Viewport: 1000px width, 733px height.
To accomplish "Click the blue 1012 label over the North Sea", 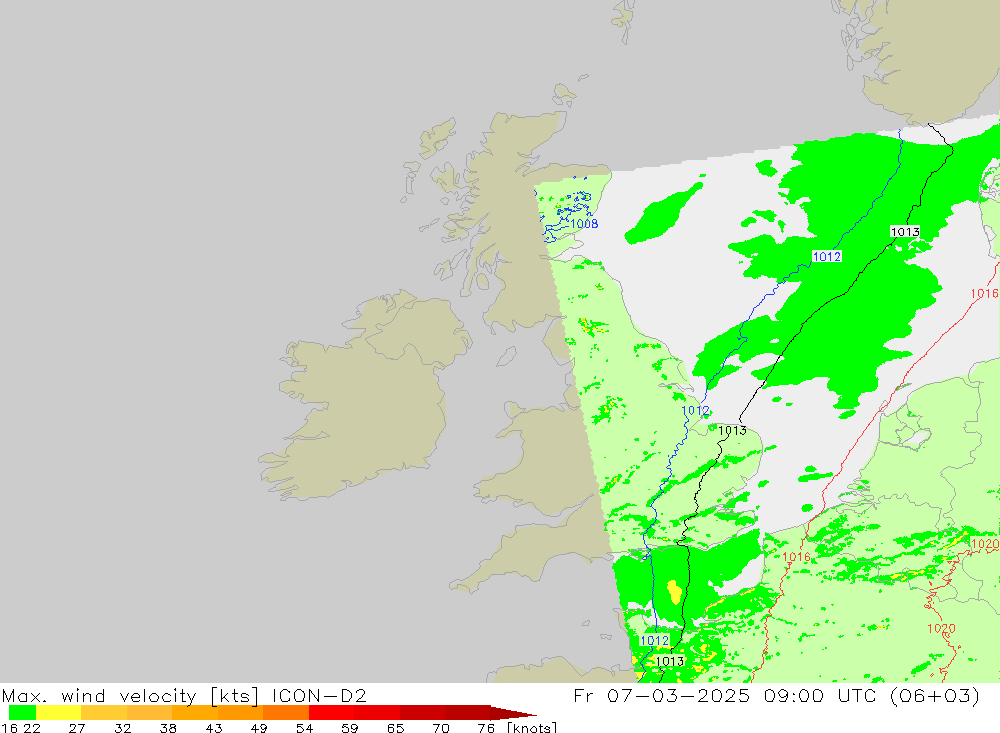I will tap(827, 256).
